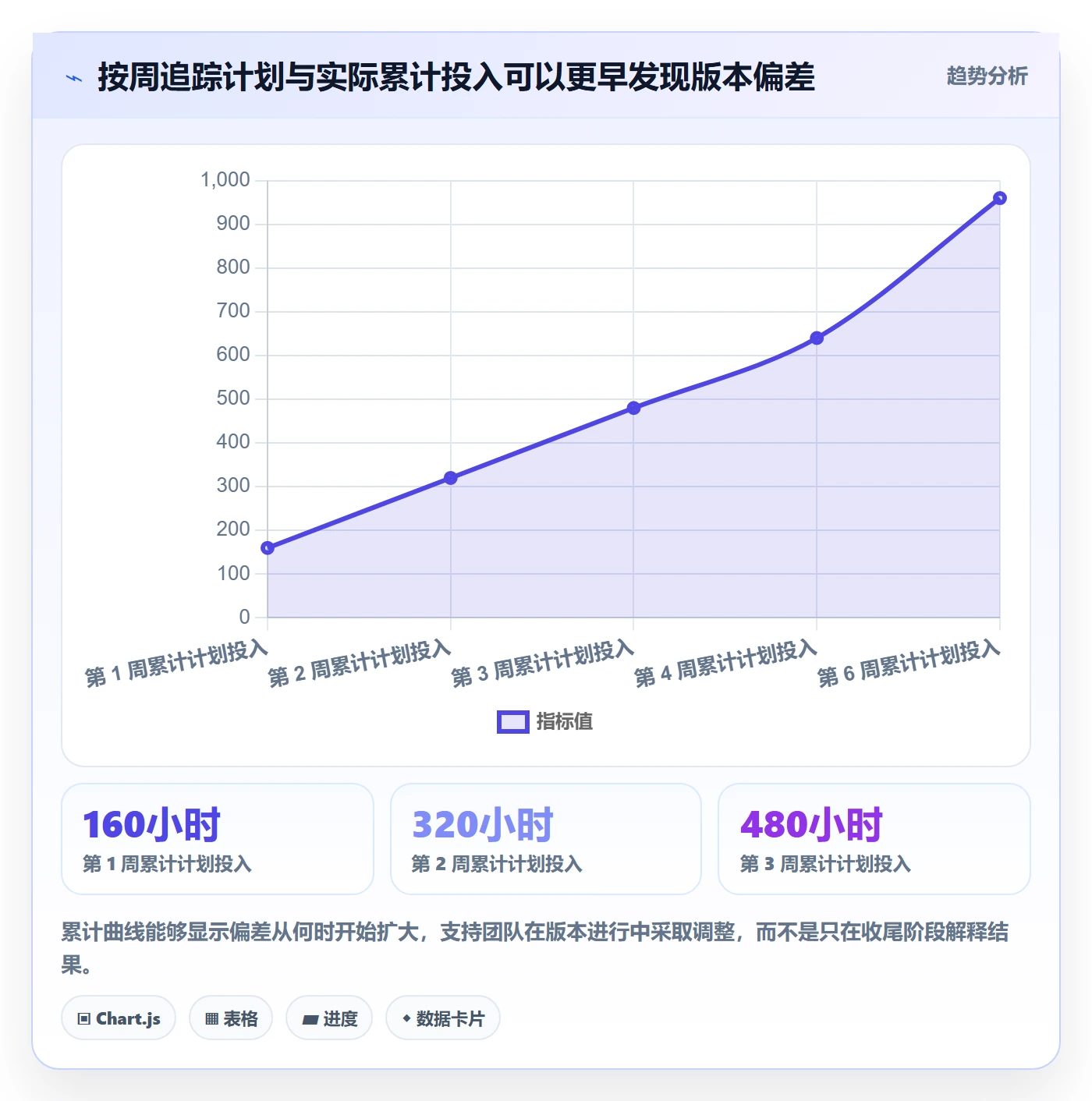Screen dimensions: 1092x1101
Task: Select the week 2 data point on the line
Action: click(451, 478)
